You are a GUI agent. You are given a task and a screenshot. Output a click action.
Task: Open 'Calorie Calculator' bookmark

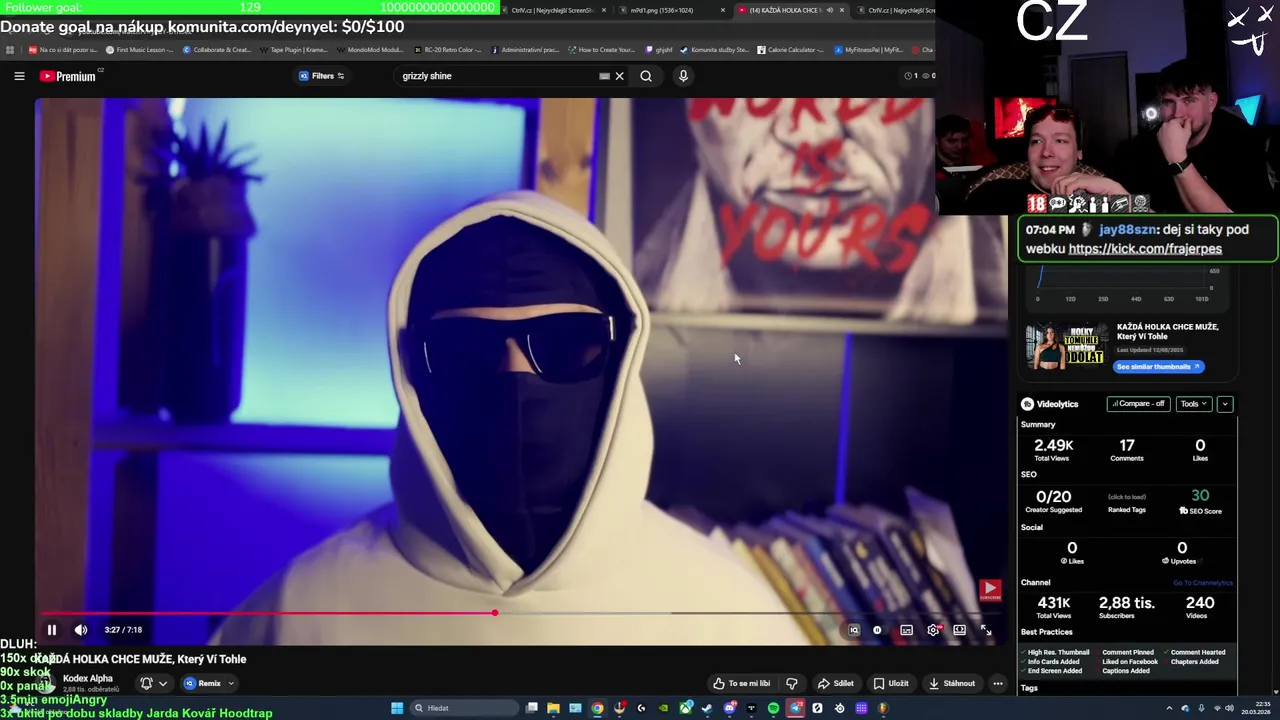coord(790,50)
